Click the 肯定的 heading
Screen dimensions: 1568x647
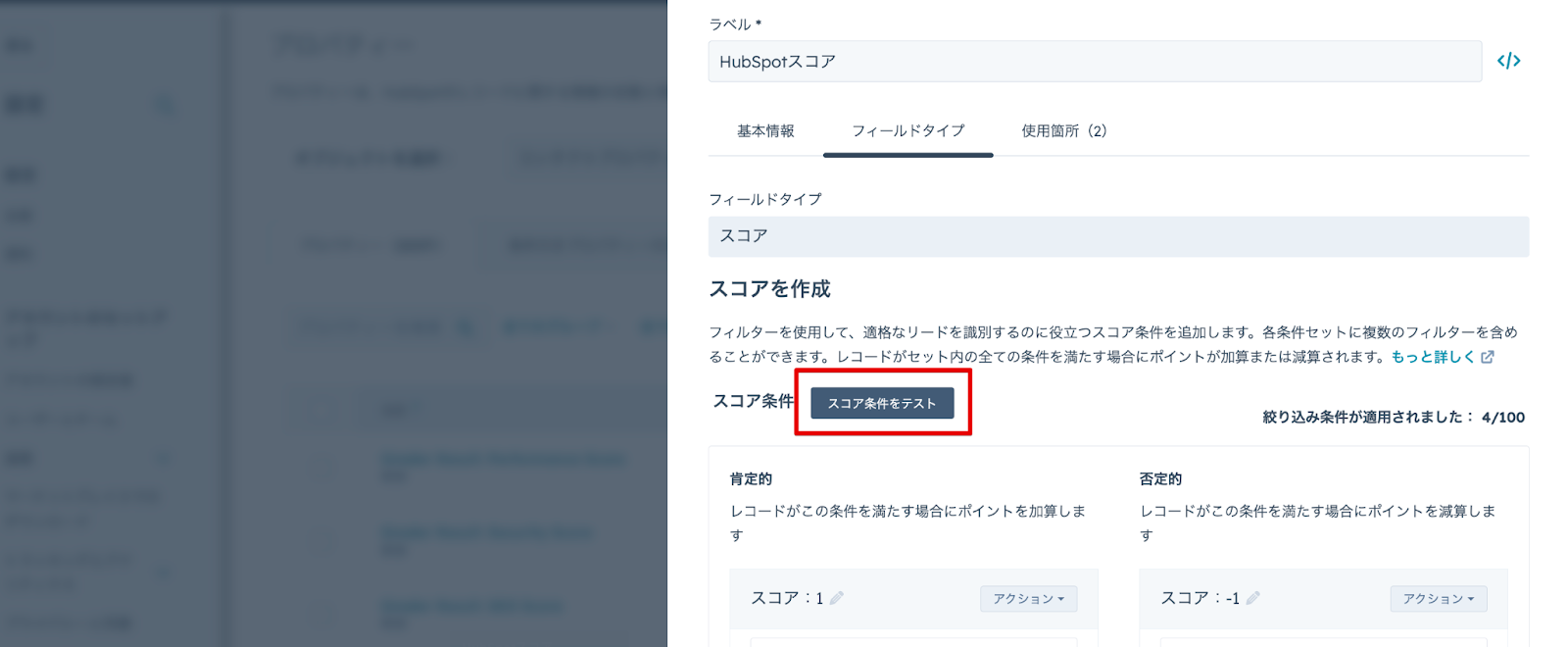click(751, 478)
